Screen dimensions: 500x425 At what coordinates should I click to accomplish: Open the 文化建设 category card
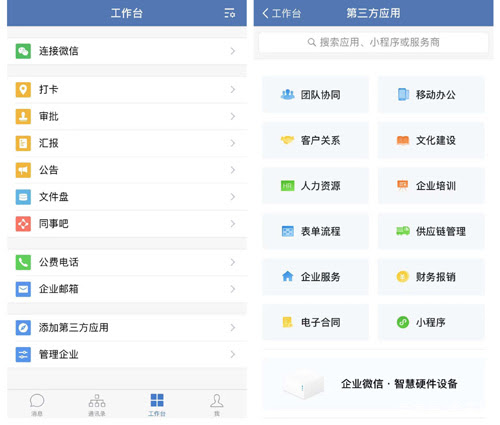pos(431,140)
